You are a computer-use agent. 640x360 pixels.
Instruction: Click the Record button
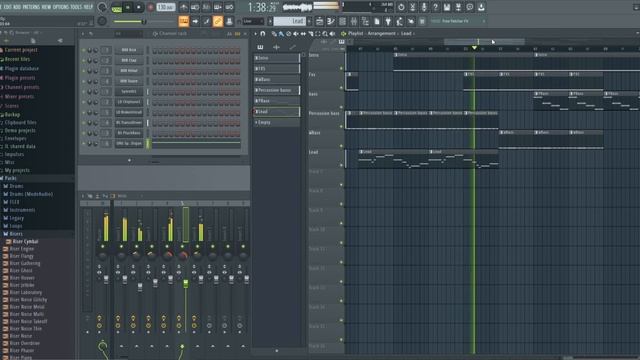pyautogui.click(x=150, y=7)
